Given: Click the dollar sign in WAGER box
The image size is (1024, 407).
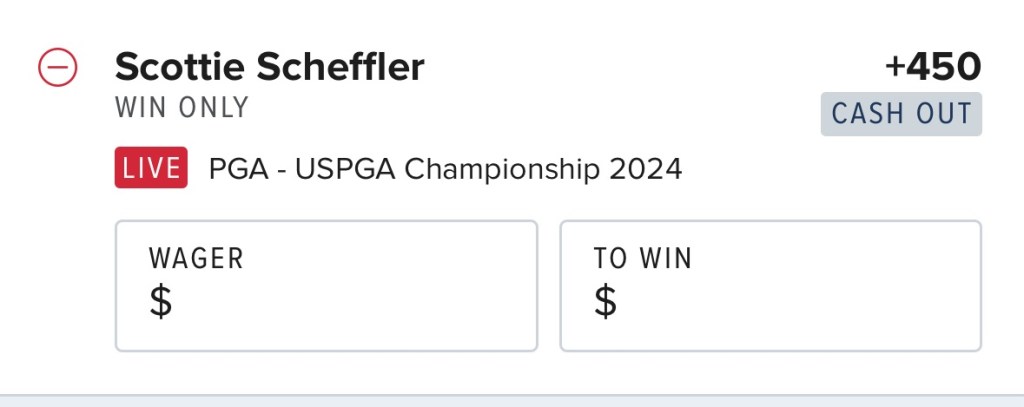Looking at the screenshot, I should coord(161,301).
